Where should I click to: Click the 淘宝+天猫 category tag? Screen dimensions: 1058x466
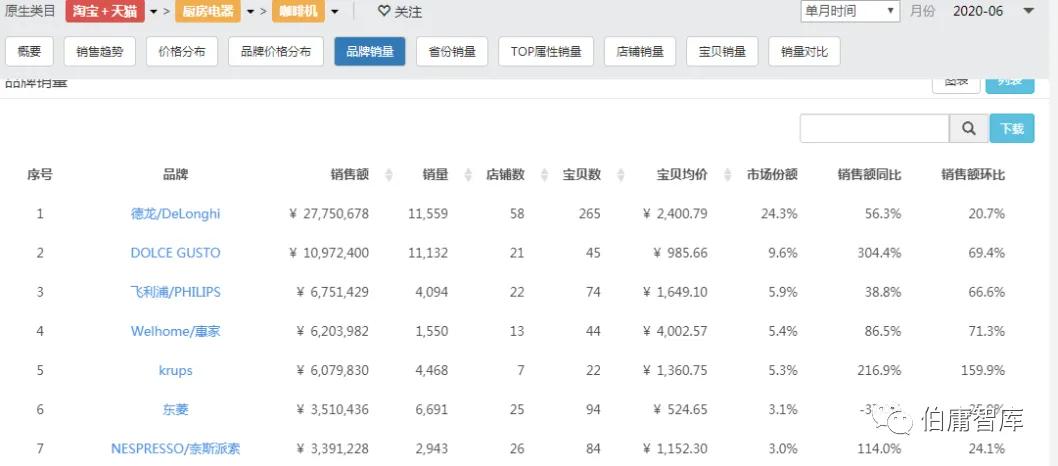(105, 11)
